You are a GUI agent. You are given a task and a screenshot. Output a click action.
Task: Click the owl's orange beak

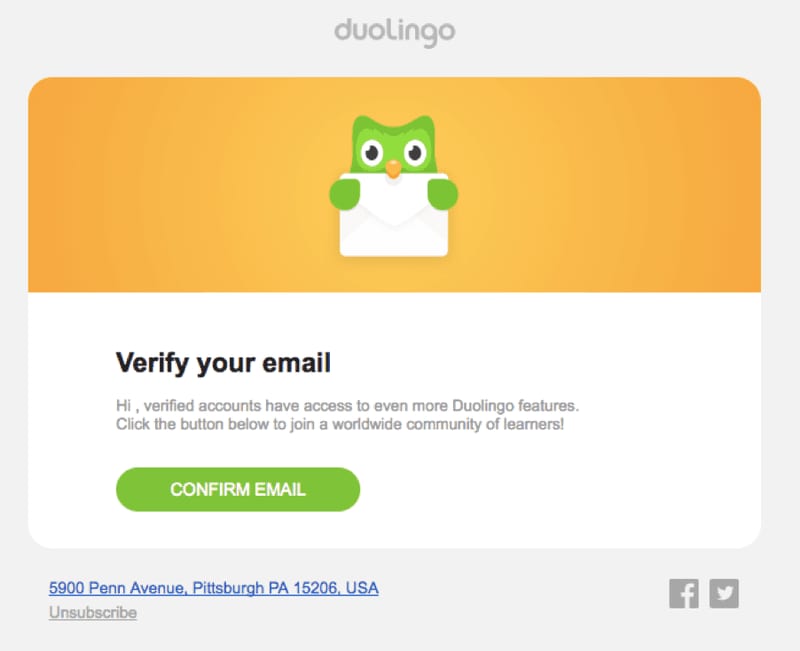[393, 169]
